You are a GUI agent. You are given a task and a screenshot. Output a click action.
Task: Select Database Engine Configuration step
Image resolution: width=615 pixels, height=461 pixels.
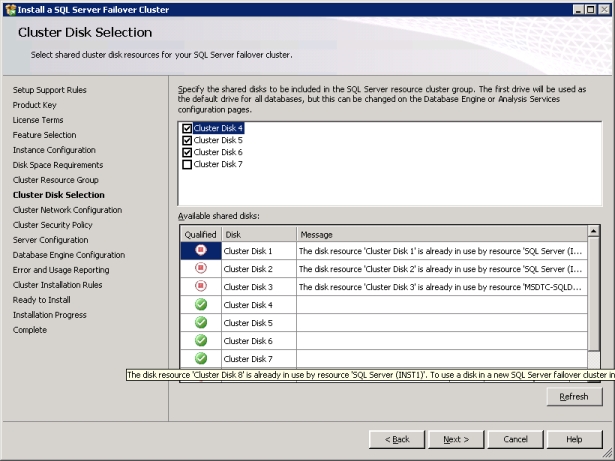coord(69,255)
